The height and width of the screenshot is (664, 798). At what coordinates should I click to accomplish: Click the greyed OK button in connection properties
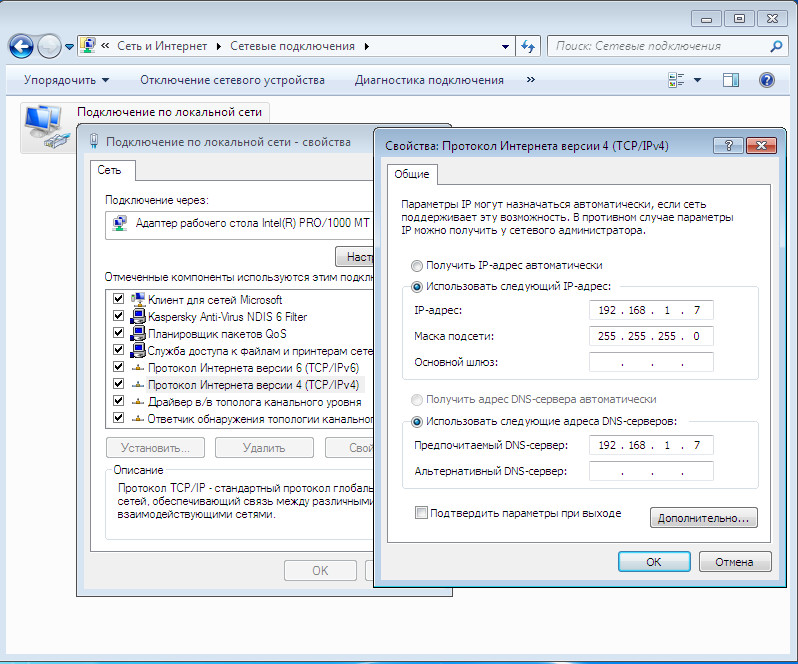(320, 570)
